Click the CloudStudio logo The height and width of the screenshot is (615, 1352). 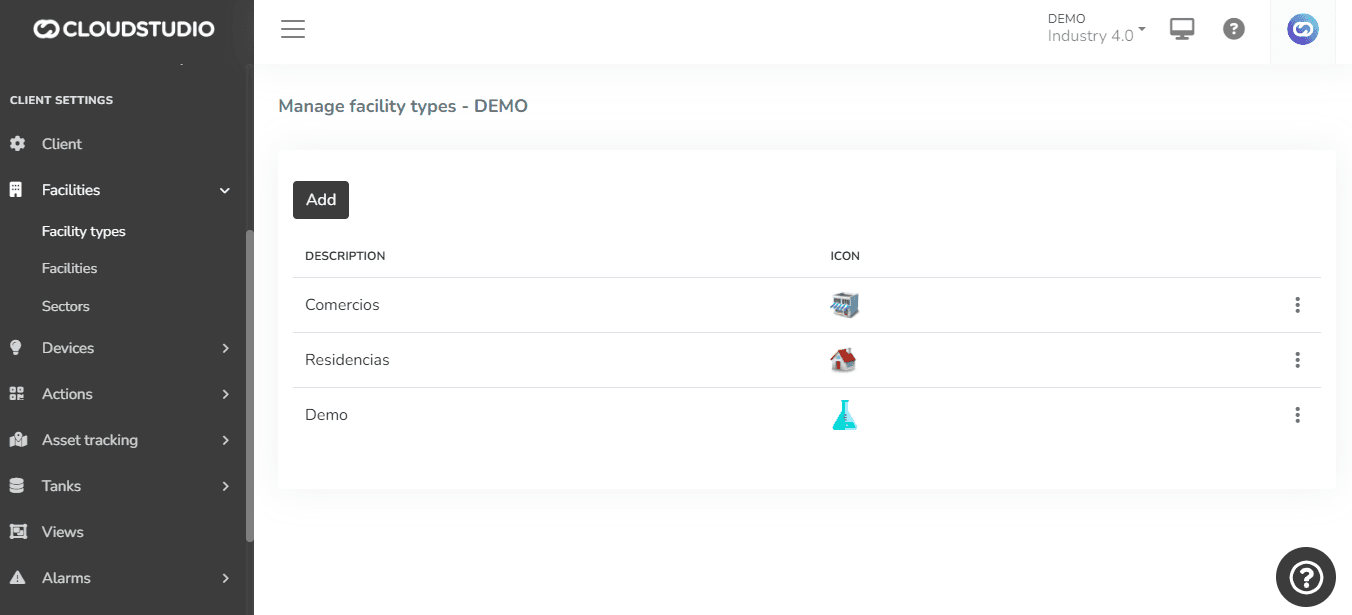pos(124,29)
